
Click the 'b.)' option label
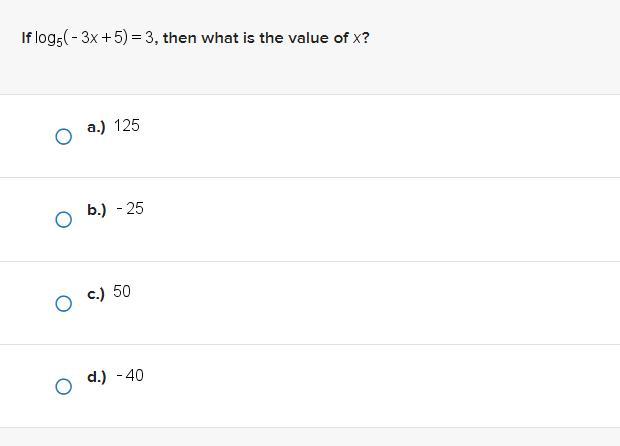(97, 210)
